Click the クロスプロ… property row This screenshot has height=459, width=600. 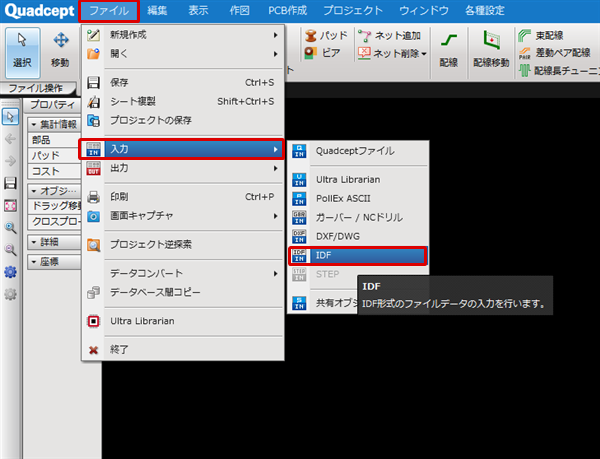54,222
